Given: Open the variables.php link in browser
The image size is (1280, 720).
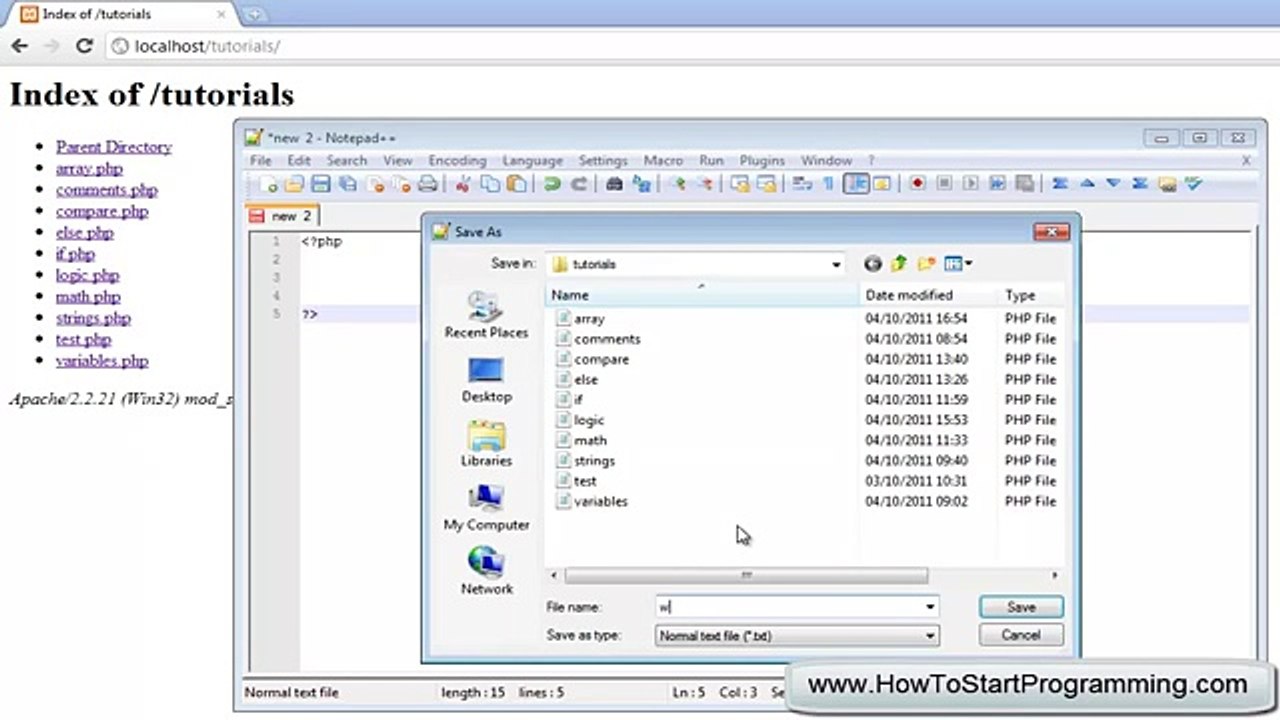Looking at the screenshot, I should (x=102, y=361).
